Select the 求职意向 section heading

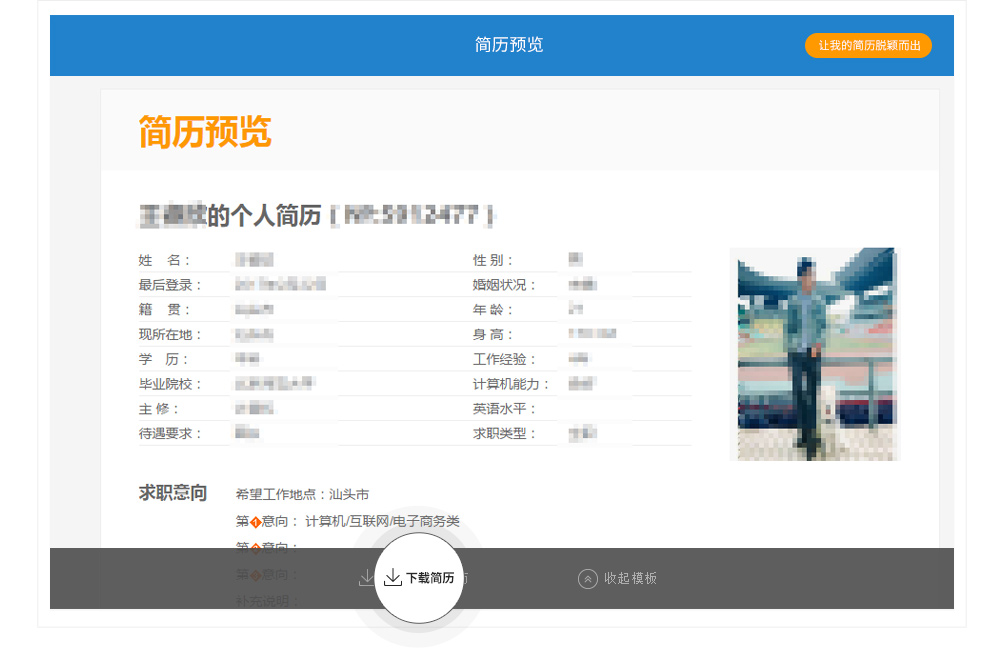[173, 493]
